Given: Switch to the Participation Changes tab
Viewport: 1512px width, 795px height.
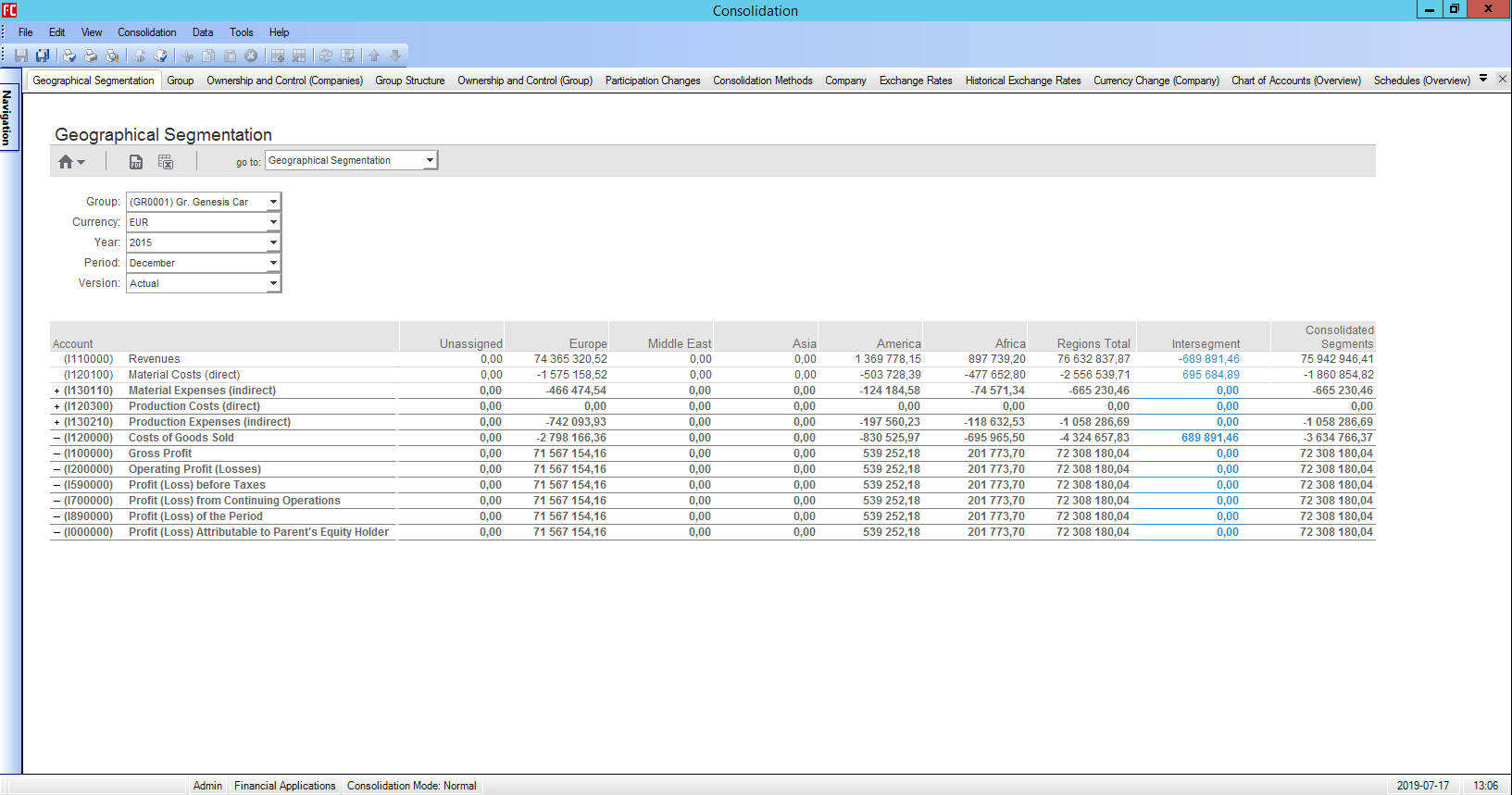Looking at the screenshot, I should tap(653, 81).
